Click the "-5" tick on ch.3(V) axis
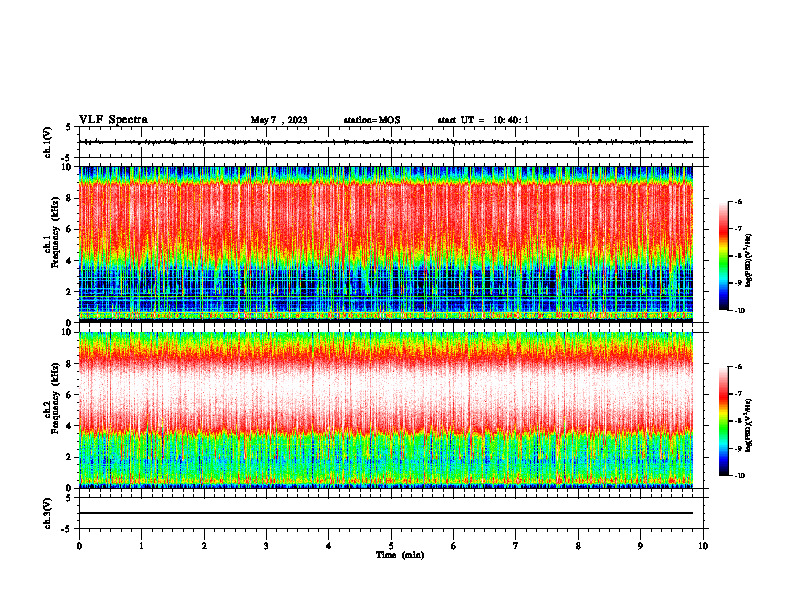Screen dimensions: 792x612 pyautogui.click(x=66, y=529)
